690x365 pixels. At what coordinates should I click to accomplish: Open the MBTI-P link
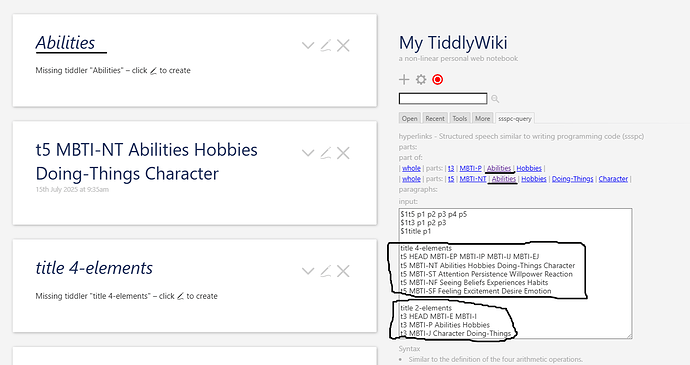pyautogui.click(x=470, y=168)
